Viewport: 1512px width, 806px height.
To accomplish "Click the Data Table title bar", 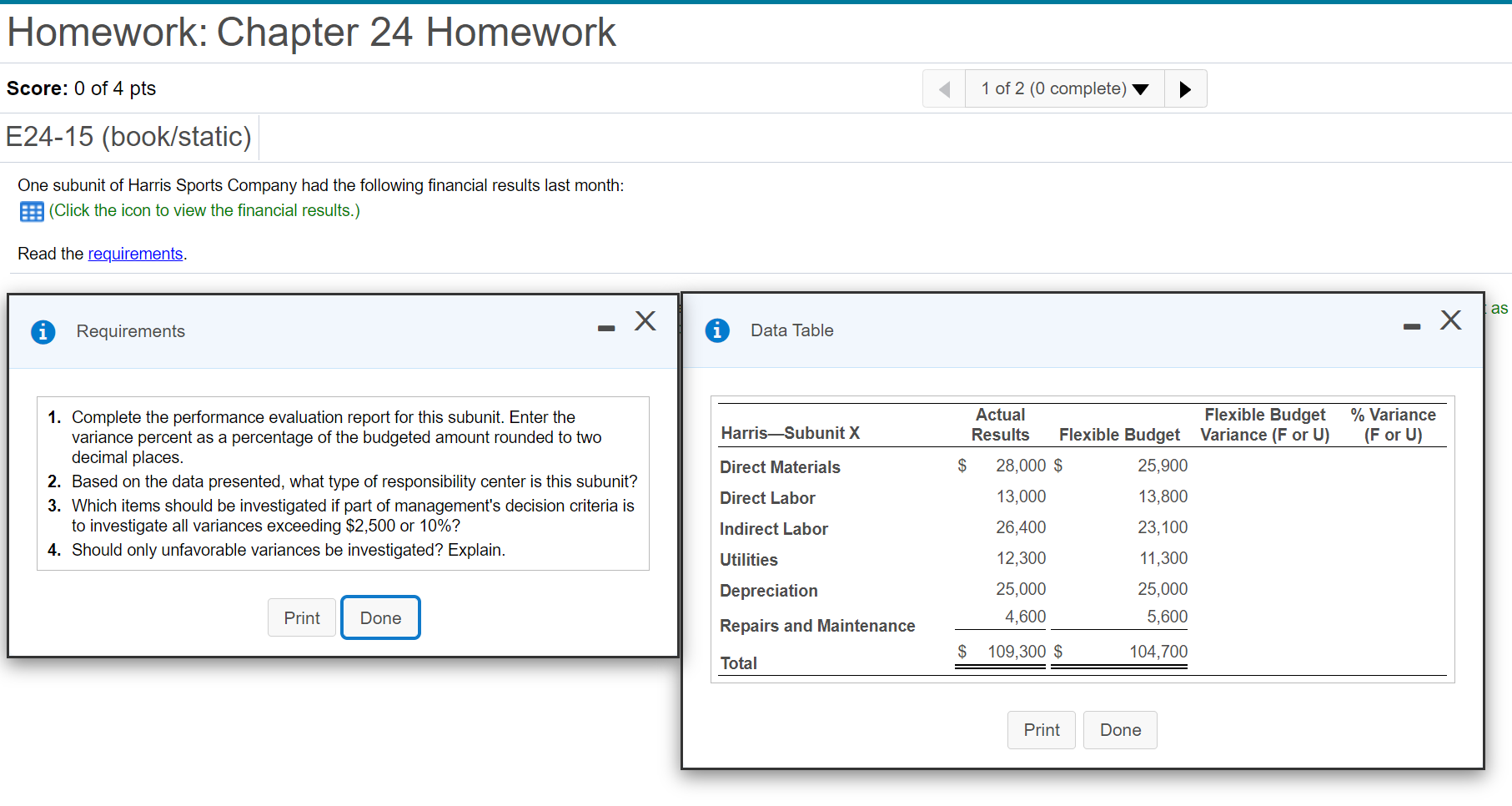I will (791, 330).
